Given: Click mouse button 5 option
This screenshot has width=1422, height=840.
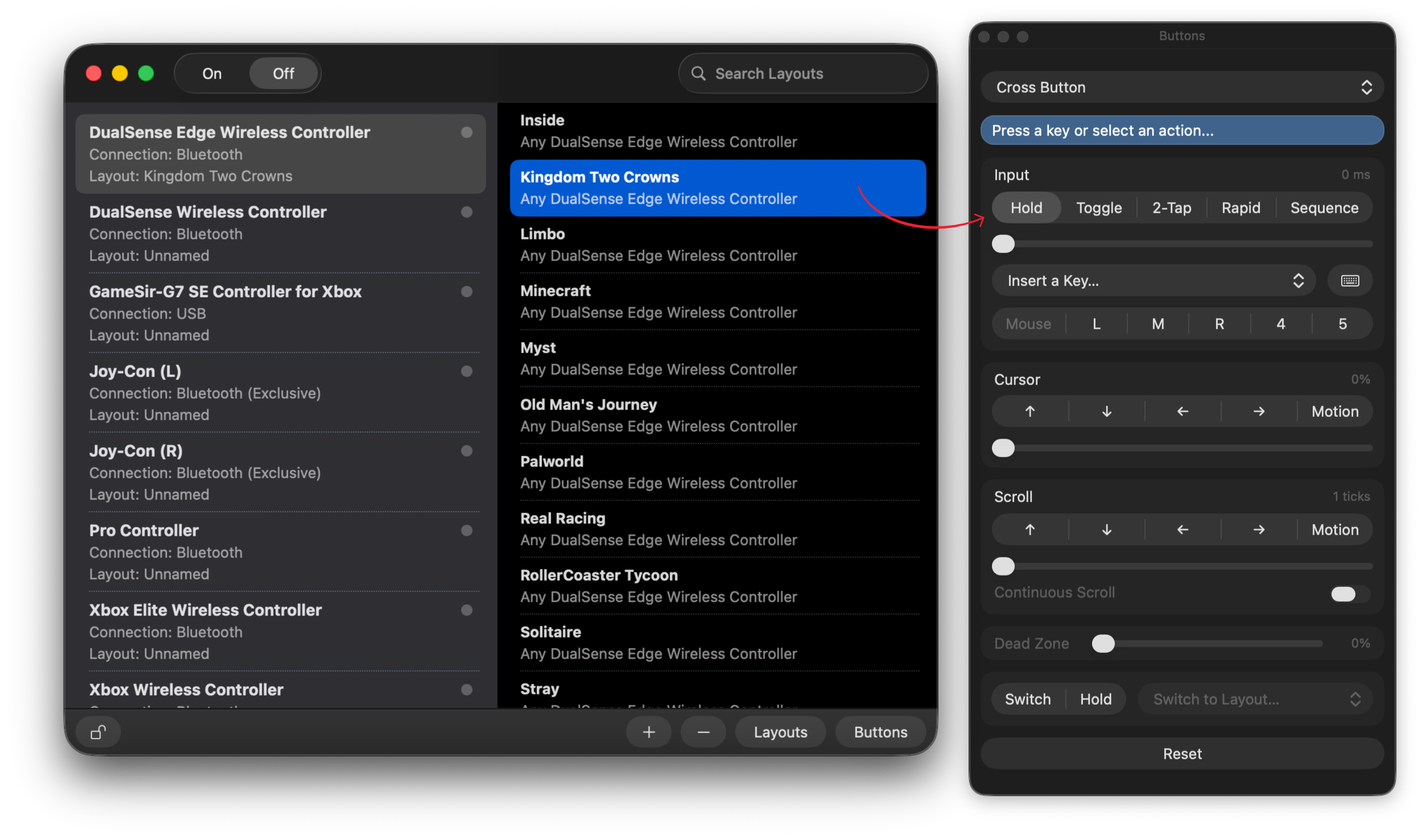Looking at the screenshot, I should pyautogui.click(x=1342, y=324).
